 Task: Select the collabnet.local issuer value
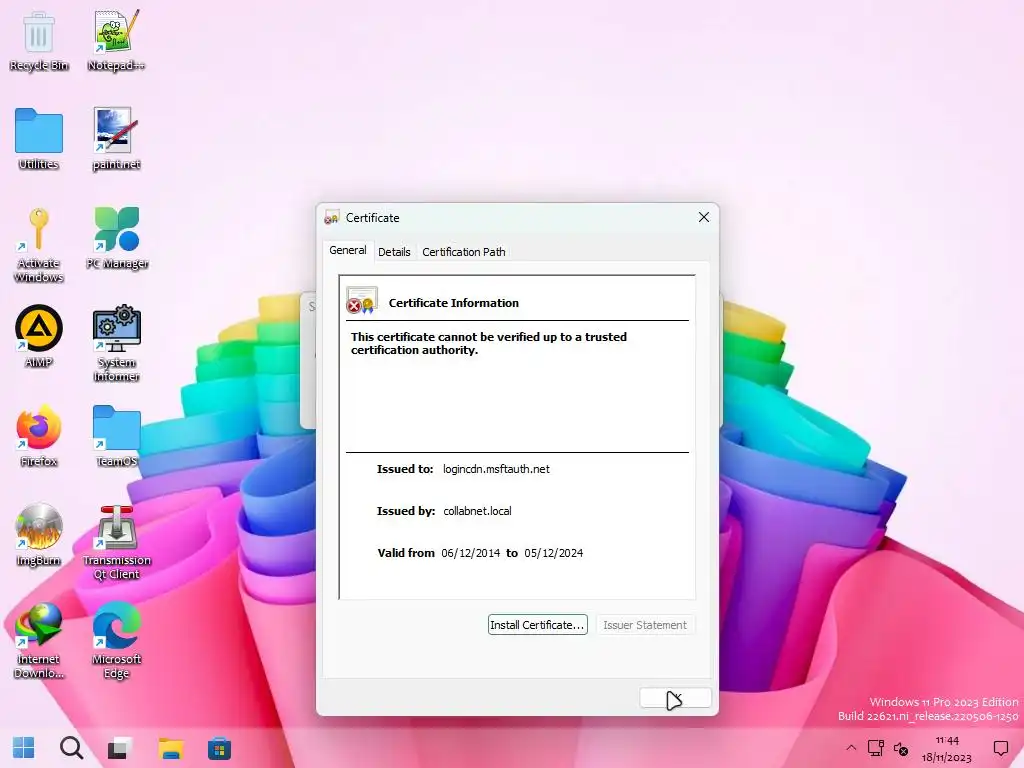point(477,511)
